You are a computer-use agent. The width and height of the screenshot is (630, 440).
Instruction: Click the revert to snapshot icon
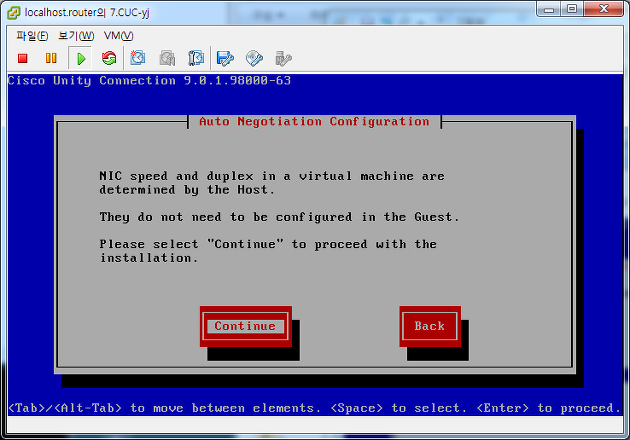pyautogui.click(x=167, y=58)
